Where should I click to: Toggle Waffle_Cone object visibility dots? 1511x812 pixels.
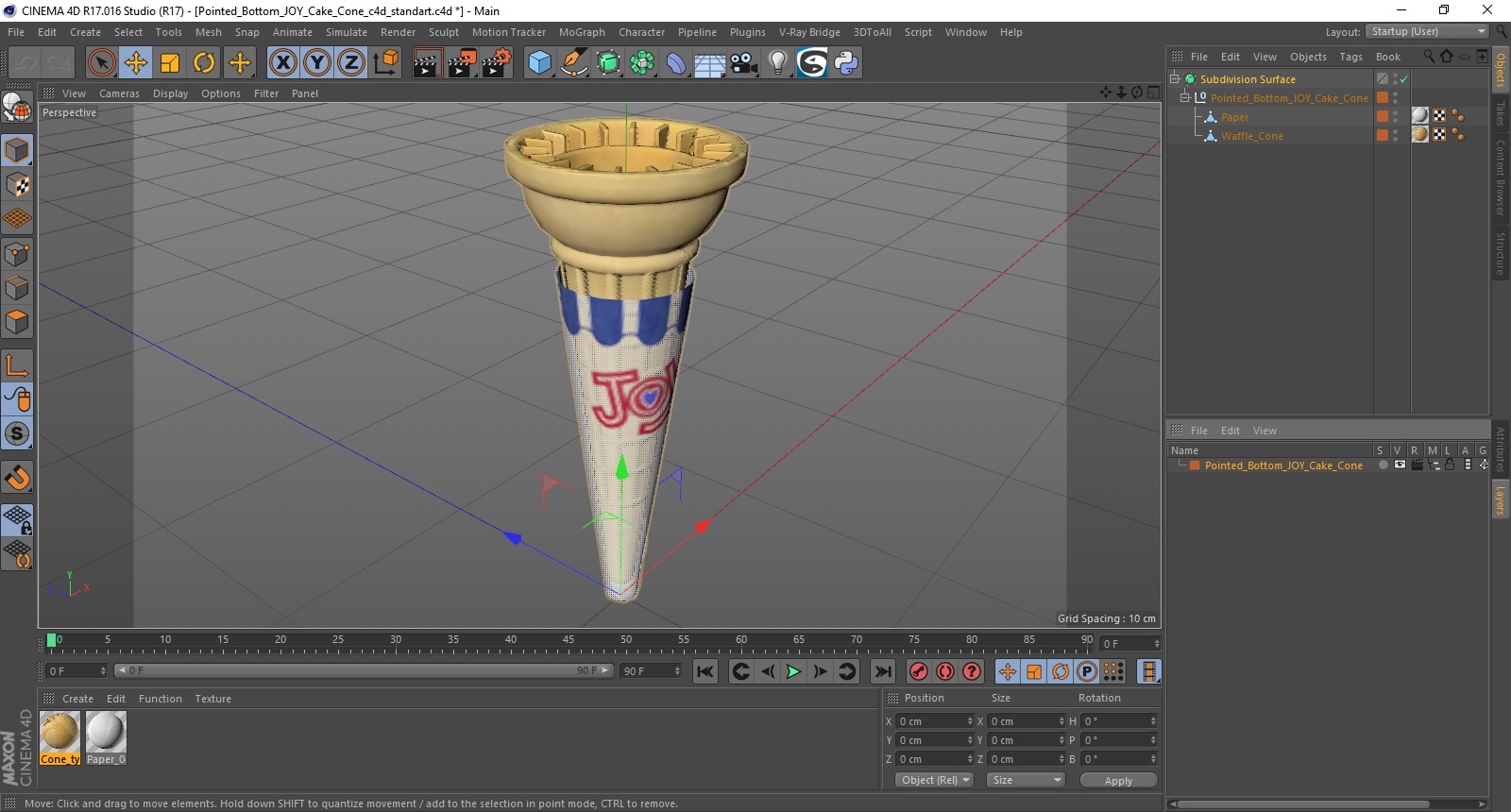pos(1395,136)
